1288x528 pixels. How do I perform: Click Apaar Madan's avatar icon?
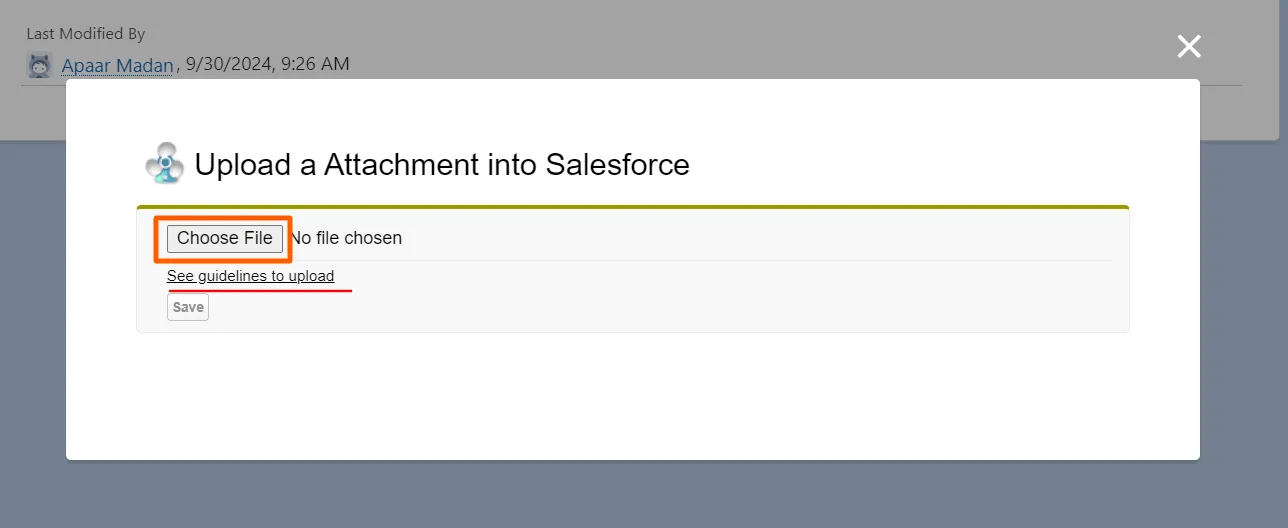(40, 65)
